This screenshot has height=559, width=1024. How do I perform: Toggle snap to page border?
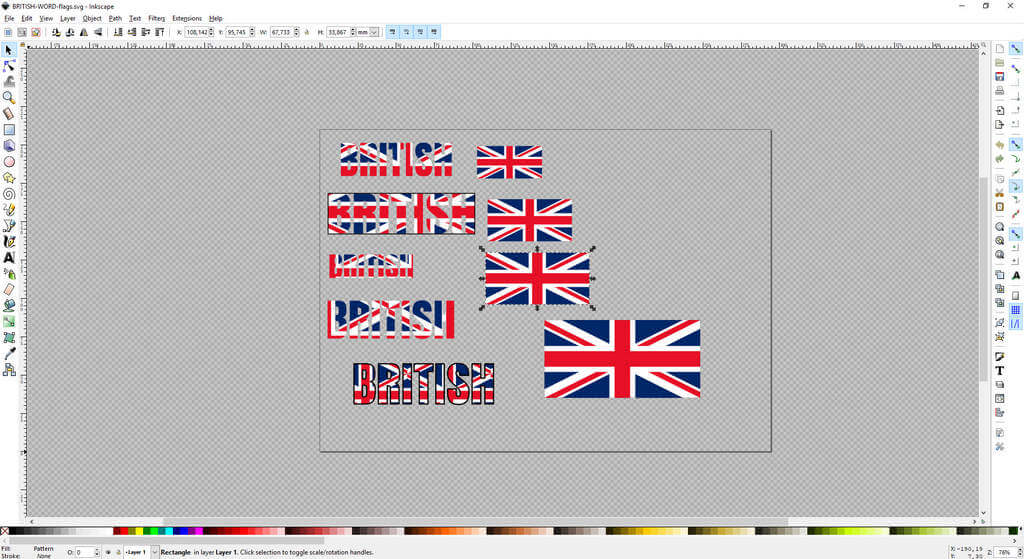click(1016, 295)
